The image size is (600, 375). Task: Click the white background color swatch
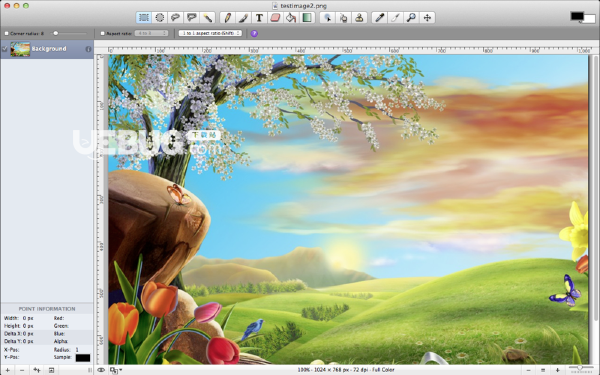pos(590,20)
